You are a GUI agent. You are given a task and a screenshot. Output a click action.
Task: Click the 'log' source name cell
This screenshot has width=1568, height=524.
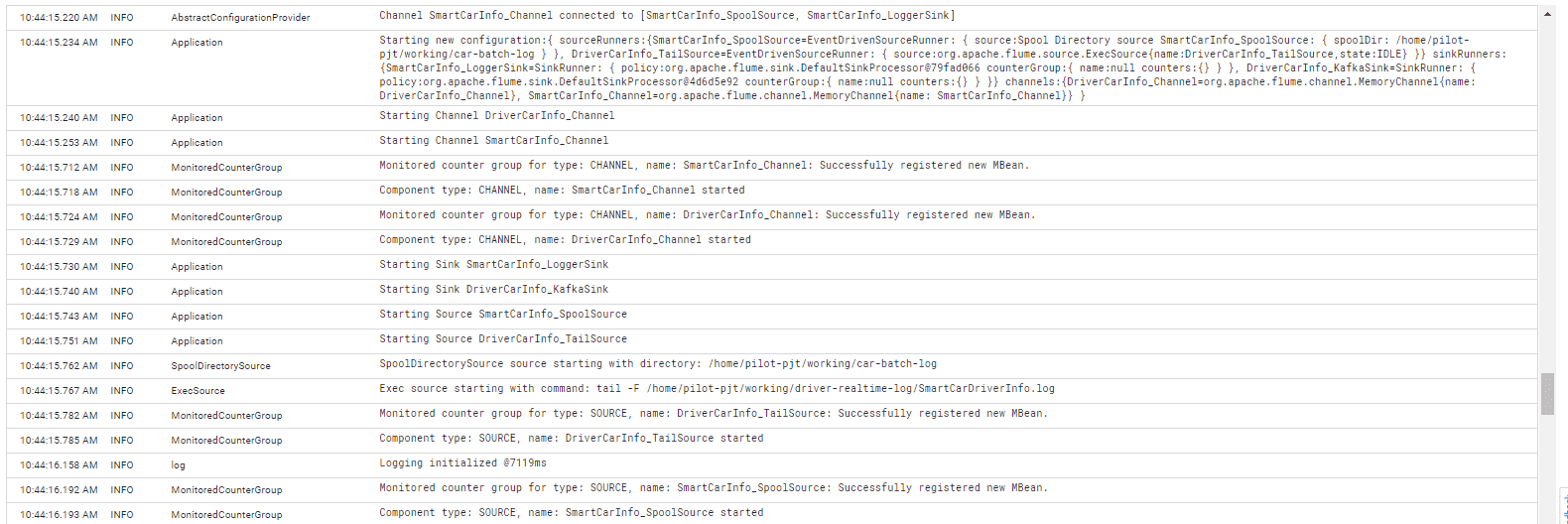(x=178, y=465)
